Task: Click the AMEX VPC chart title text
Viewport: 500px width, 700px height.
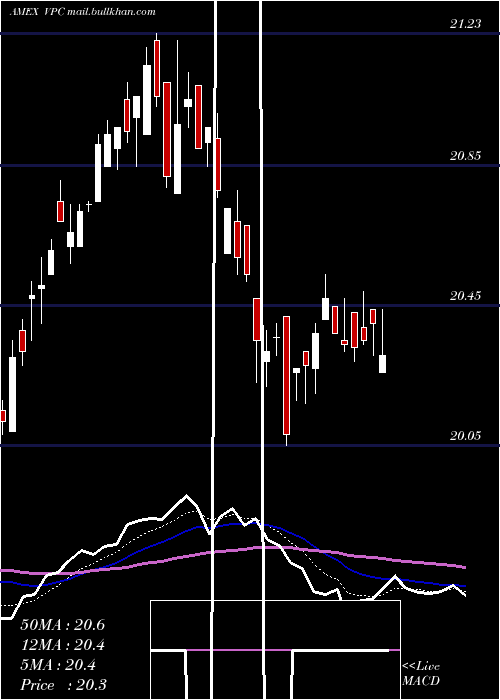Action: coord(83,12)
